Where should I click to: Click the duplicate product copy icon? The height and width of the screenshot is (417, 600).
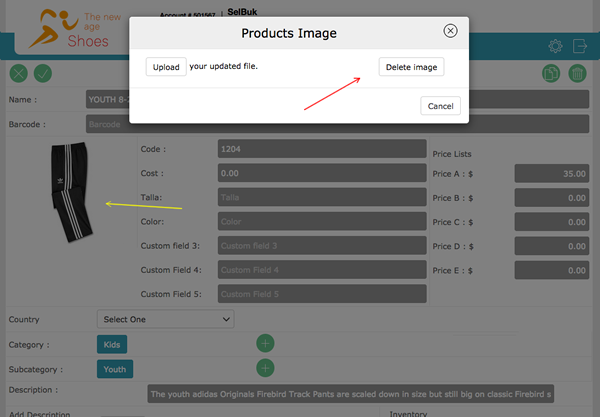(x=551, y=73)
